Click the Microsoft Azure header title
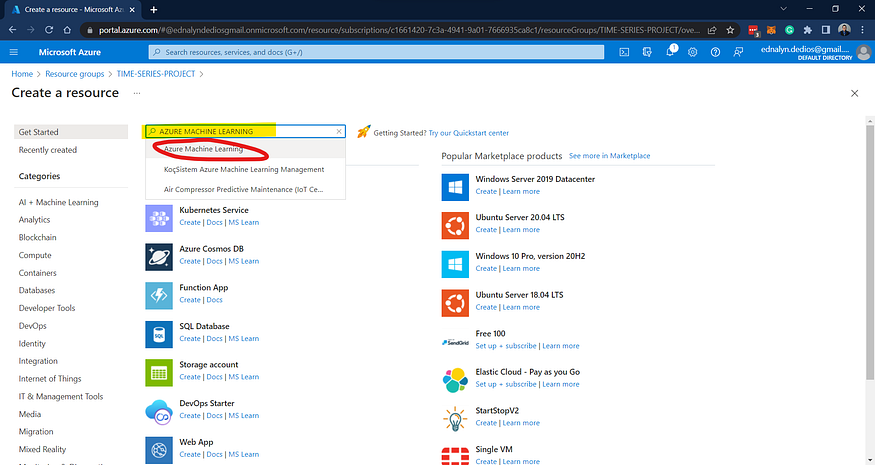Screen dimensions: 875x465 pyautogui.click(x=70, y=52)
